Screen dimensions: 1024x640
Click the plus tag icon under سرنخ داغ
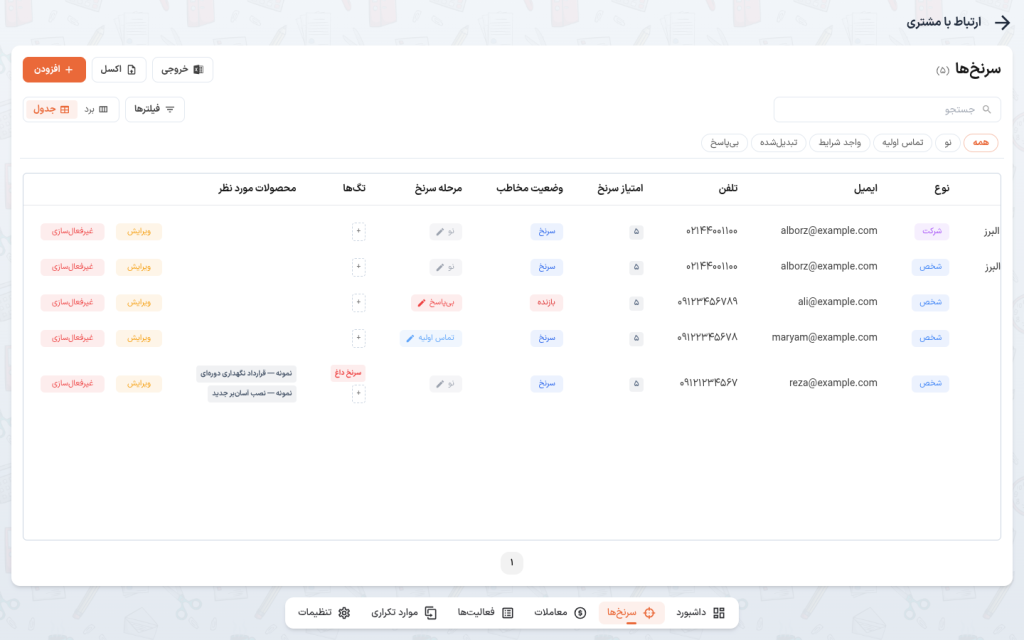pyautogui.click(x=359, y=393)
